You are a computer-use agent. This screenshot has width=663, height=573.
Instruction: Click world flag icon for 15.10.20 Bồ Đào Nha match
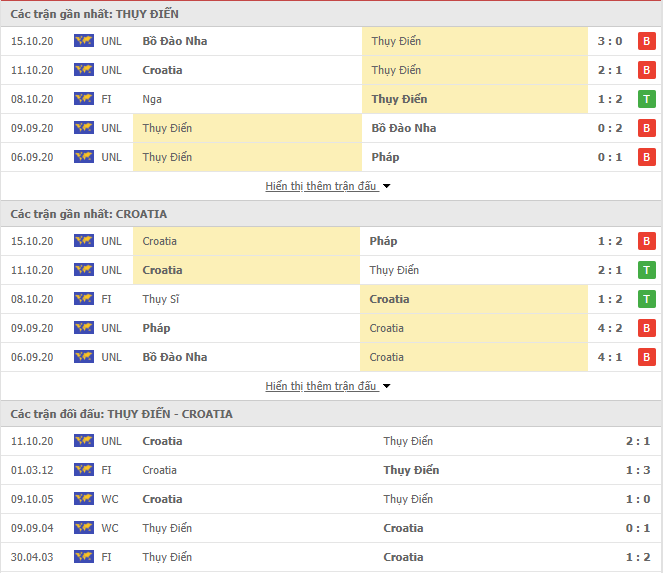pos(84,41)
